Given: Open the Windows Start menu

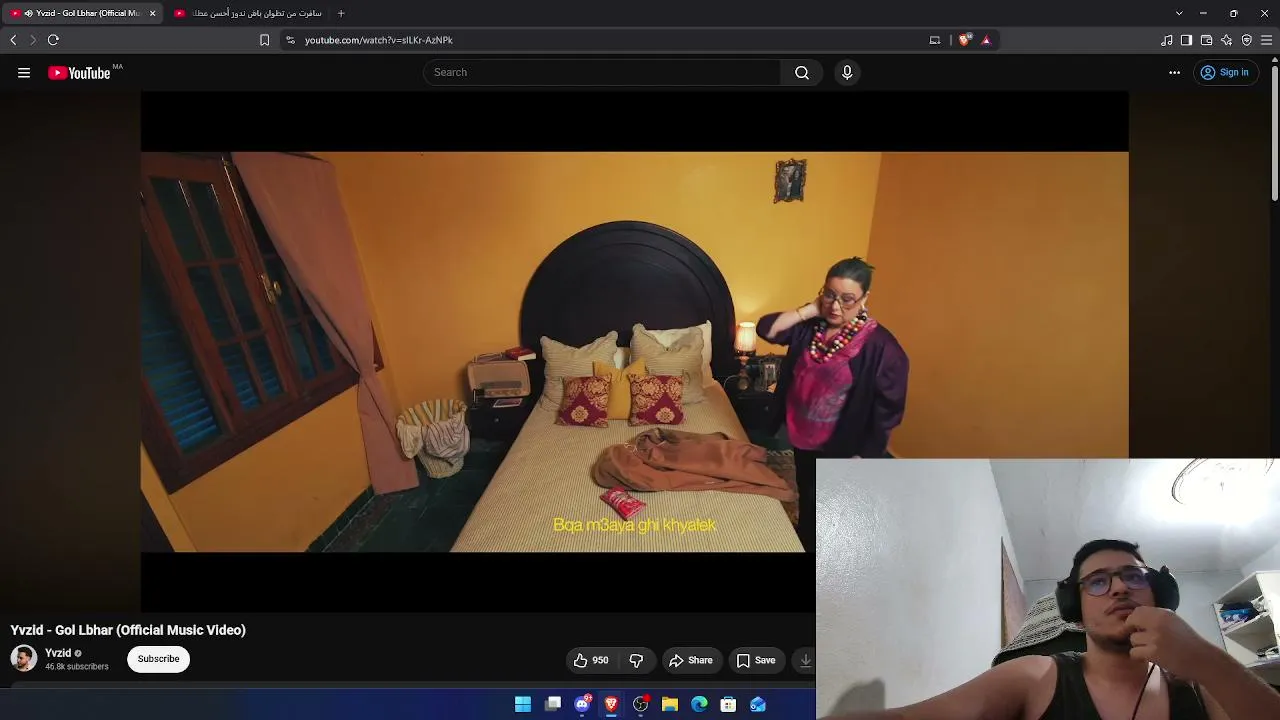Looking at the screenshot, I should tap(523, 704).
